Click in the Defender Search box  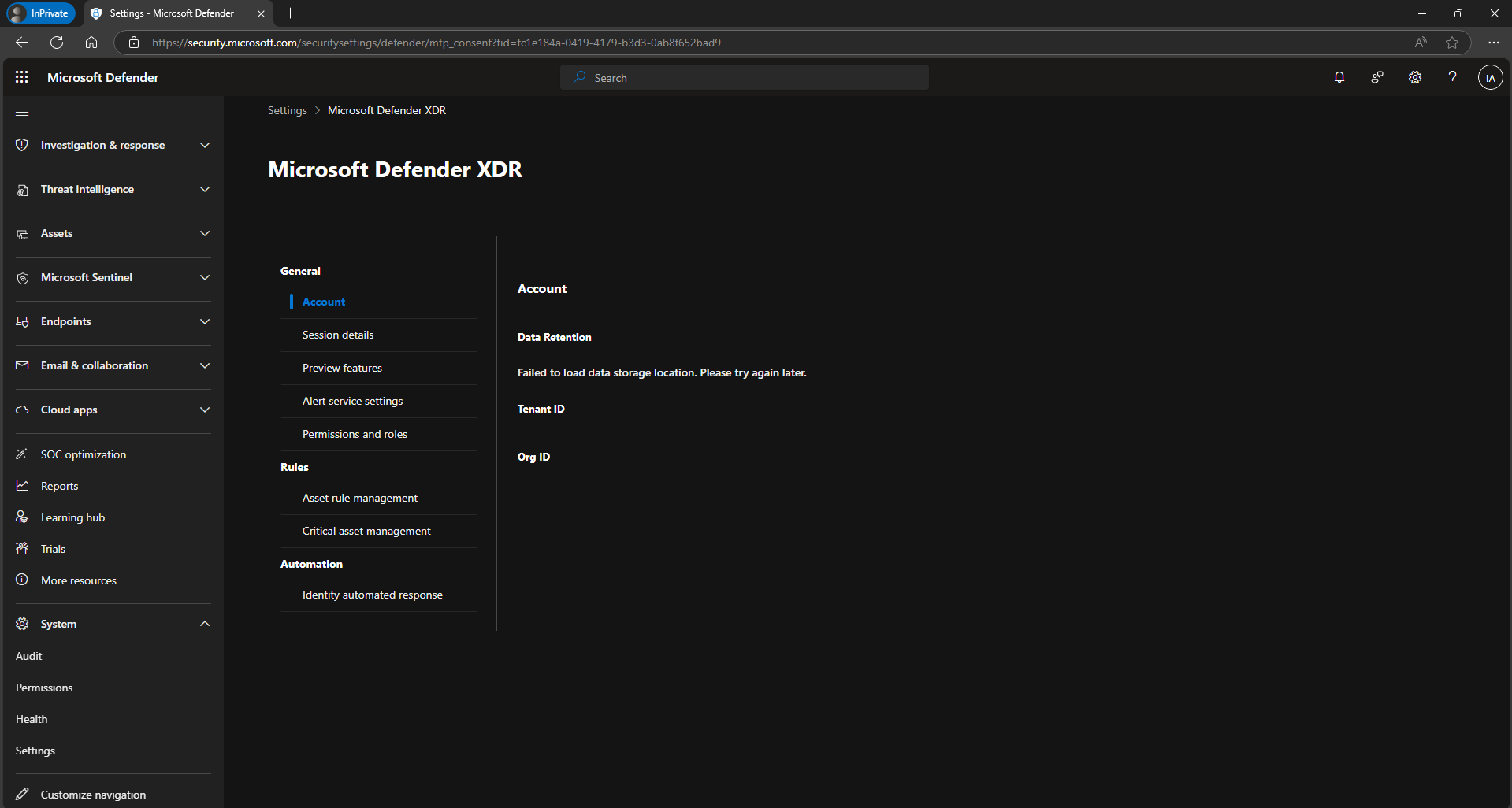744,77
